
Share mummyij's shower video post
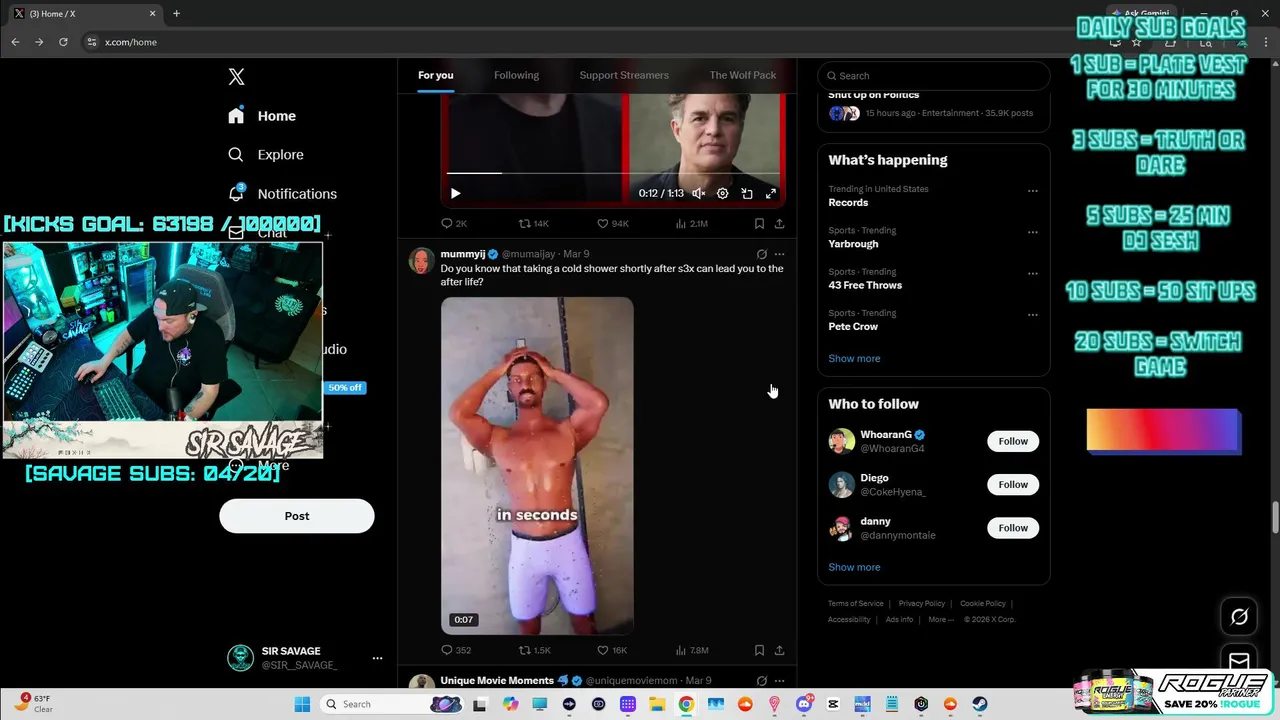coord(779,650)
